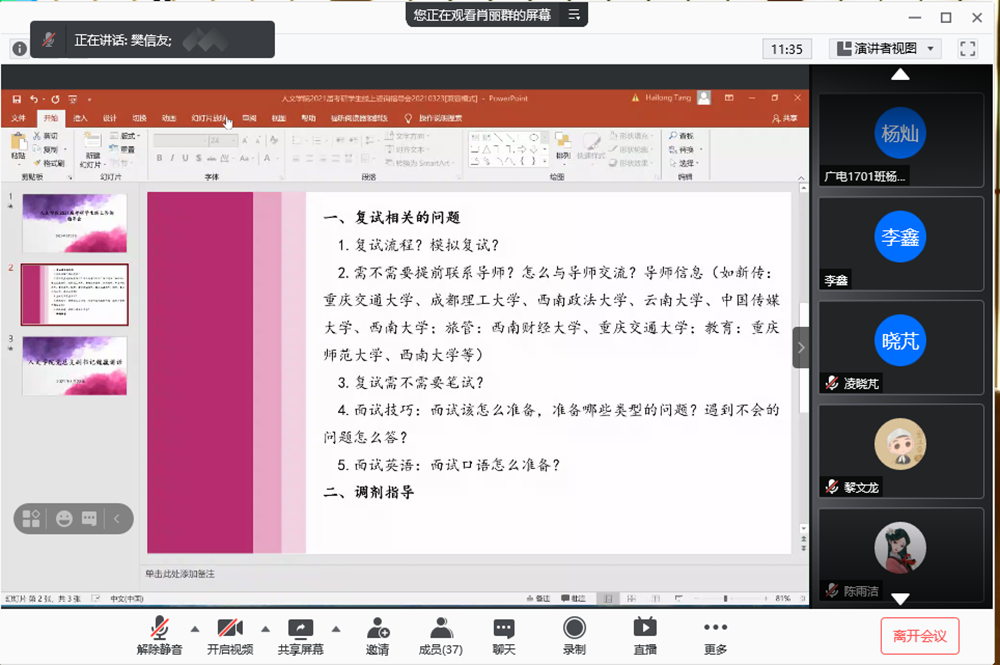Open the 更多 (more) menu
The width and height of the screenshot is (1000, 665).
pyautogui.click(x=715, y=635)
